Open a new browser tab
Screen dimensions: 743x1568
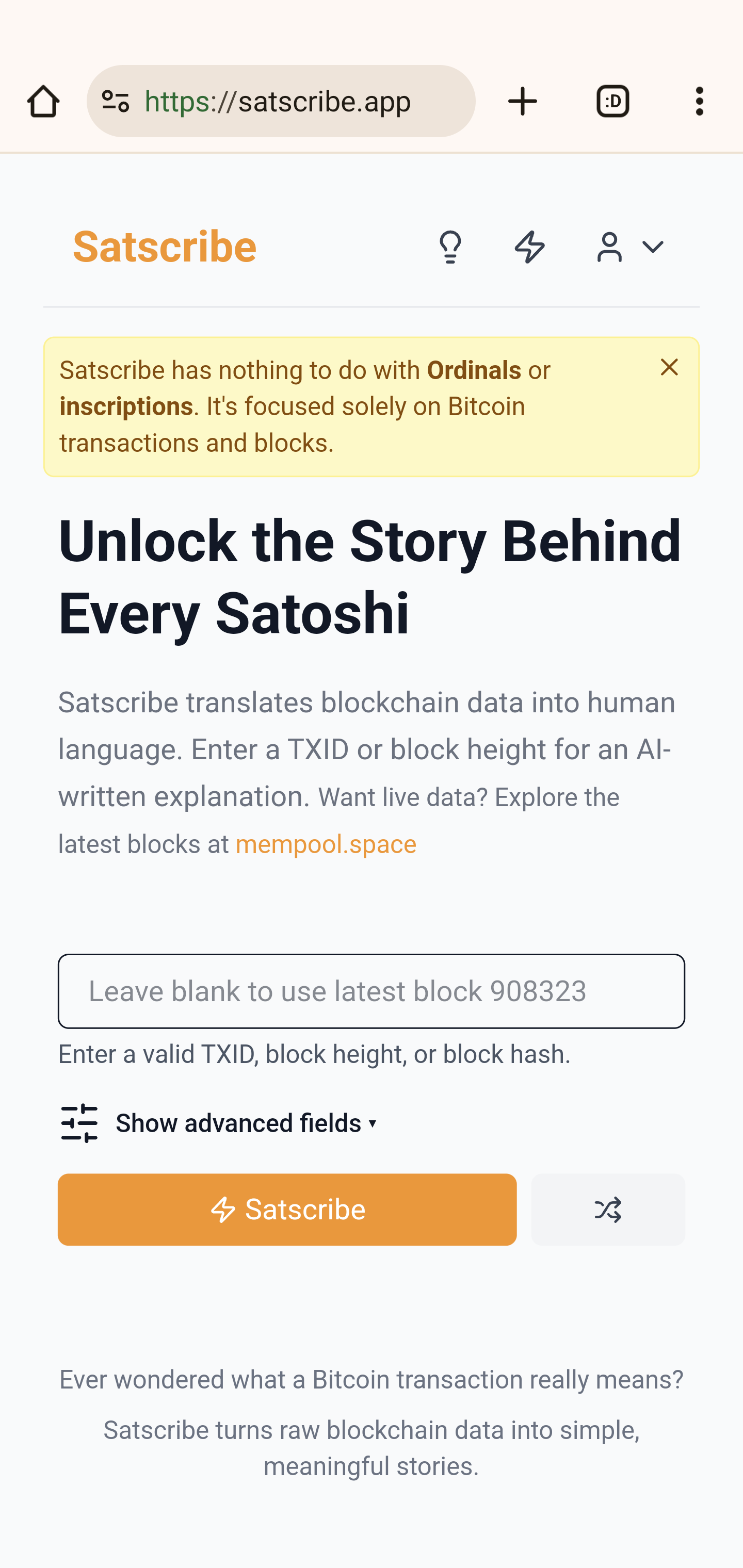pos(523,101)
